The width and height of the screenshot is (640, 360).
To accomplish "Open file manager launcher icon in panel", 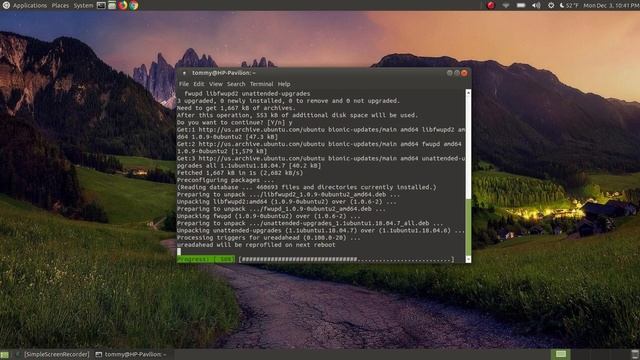I will [x=111, y=5].
